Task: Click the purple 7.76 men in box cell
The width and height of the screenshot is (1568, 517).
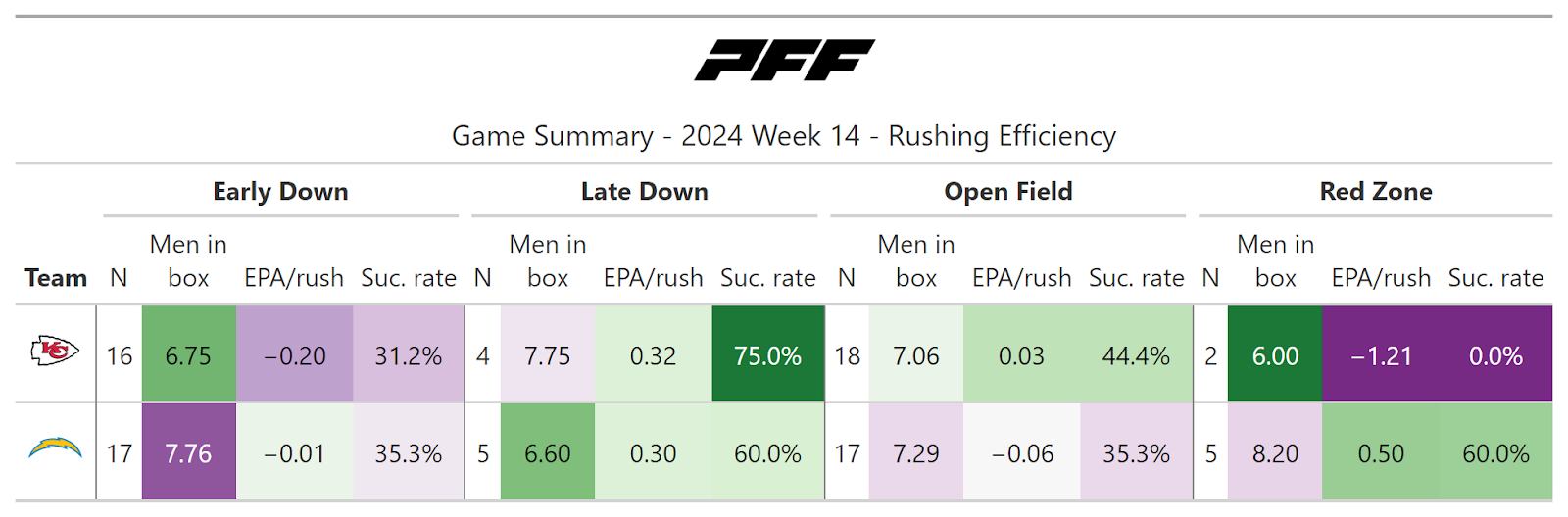Action: [x=188, y=453]
